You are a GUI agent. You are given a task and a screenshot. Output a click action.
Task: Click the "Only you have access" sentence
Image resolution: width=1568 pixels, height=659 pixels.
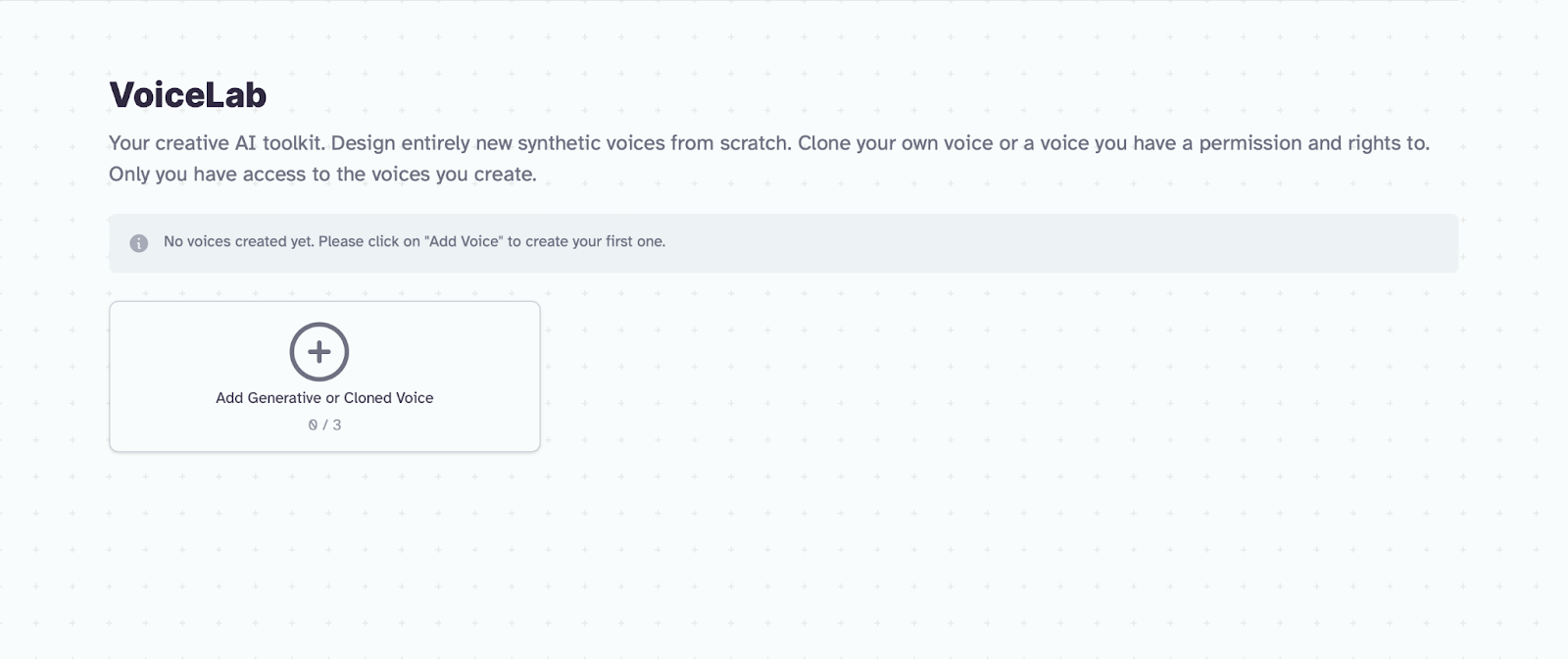322,175
